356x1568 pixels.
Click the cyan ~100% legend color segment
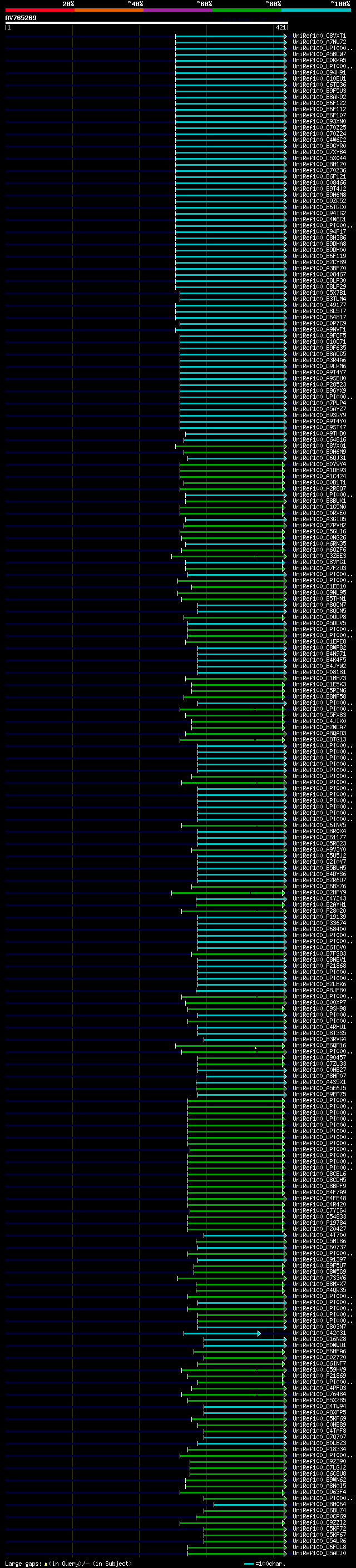(x=316, y=10)
